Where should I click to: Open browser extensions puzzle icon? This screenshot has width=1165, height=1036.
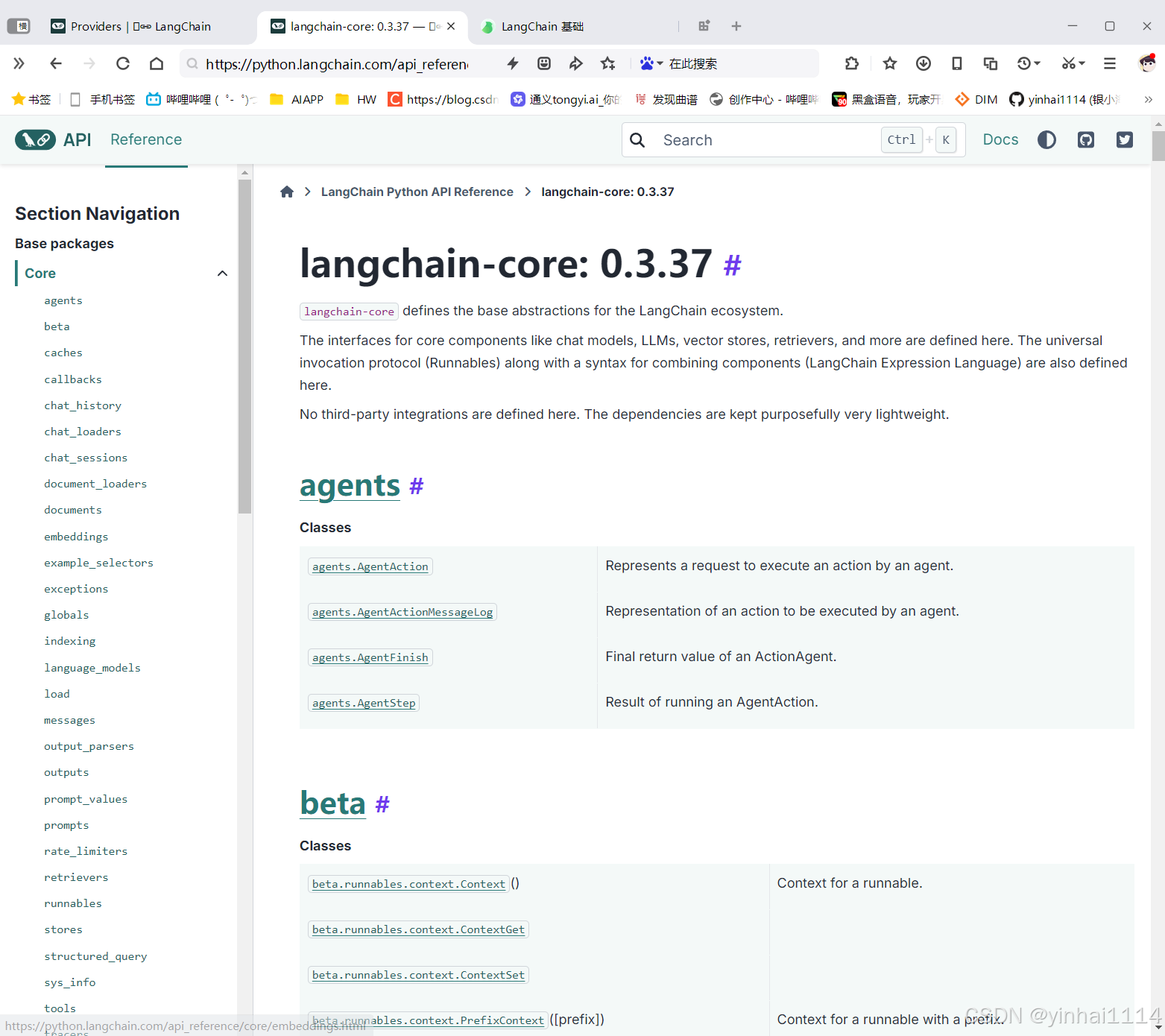(852, 63)
